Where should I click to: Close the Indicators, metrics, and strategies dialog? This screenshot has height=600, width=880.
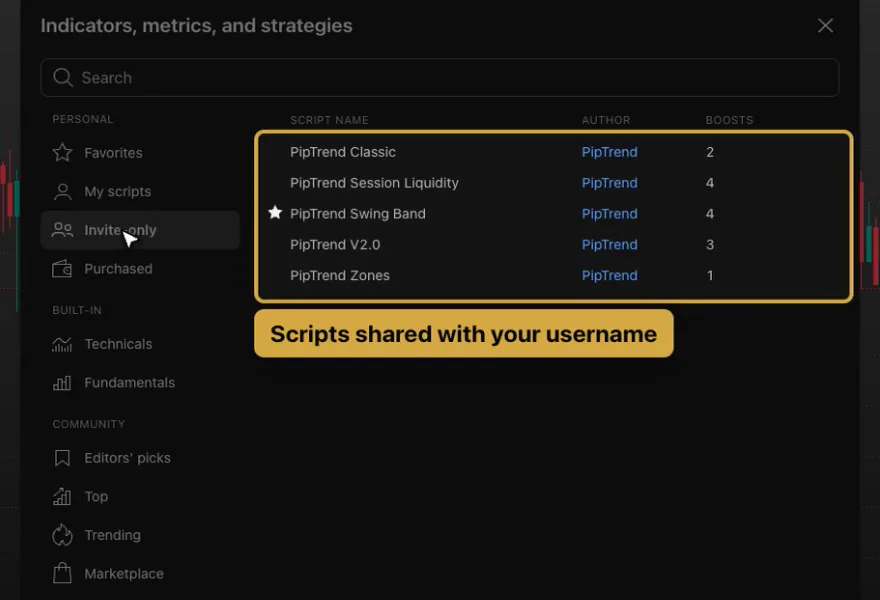825,25
